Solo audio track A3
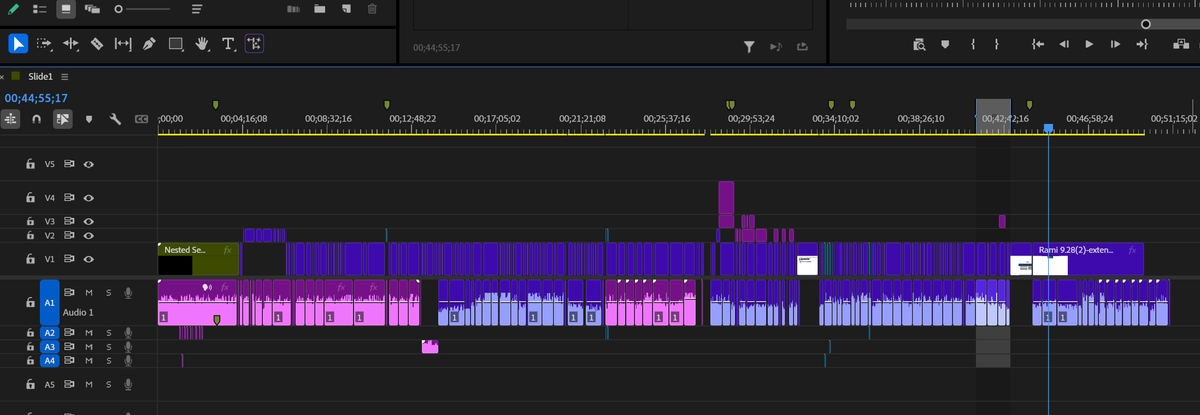The width and height of the screenshot is (1200, 415). [x=108, y=346]
